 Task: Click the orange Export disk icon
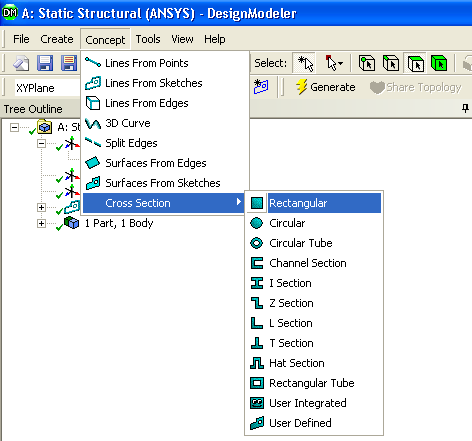pos(69,63)
